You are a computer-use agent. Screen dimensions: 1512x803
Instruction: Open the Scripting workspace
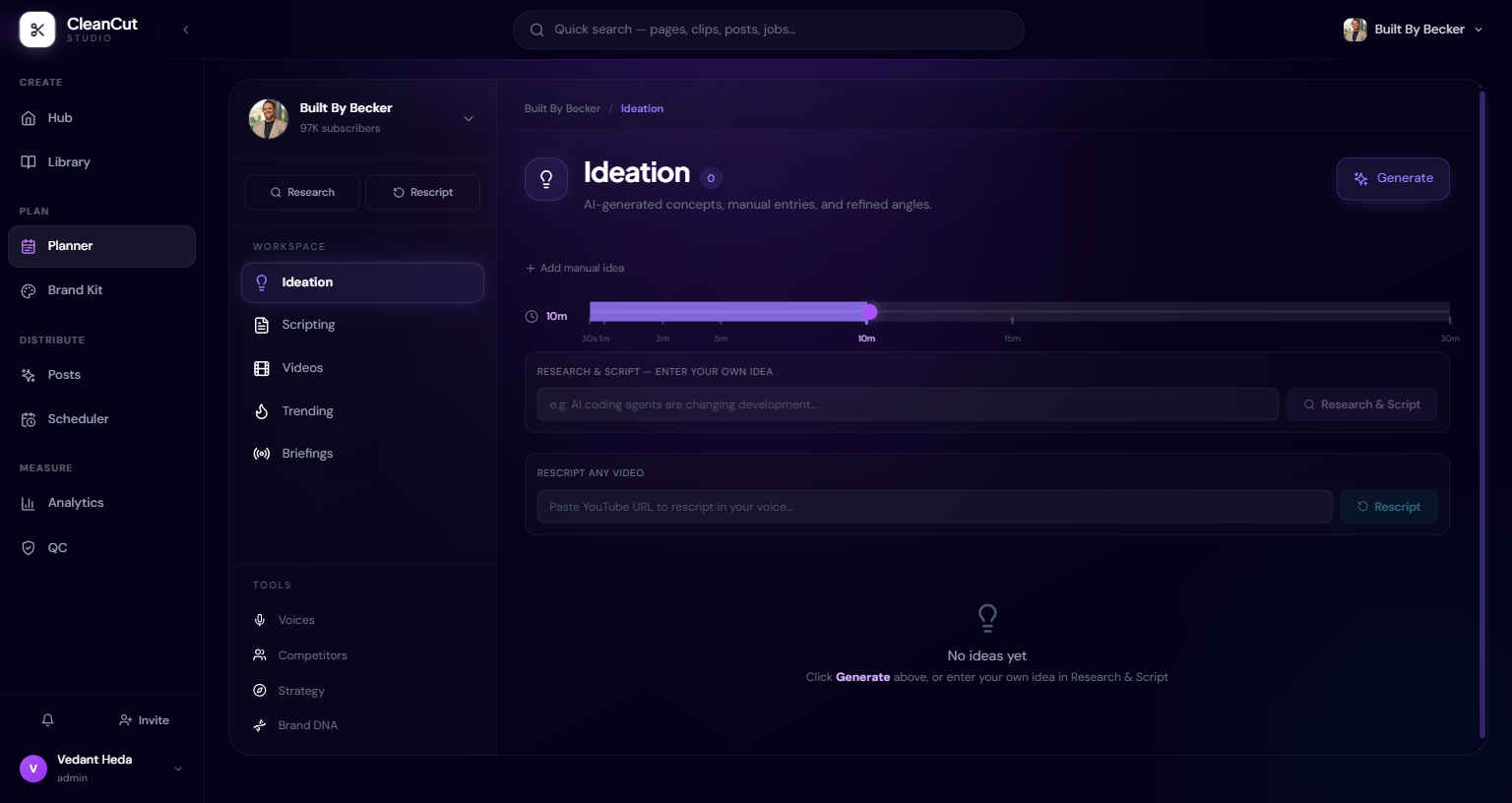pos(362,325)
